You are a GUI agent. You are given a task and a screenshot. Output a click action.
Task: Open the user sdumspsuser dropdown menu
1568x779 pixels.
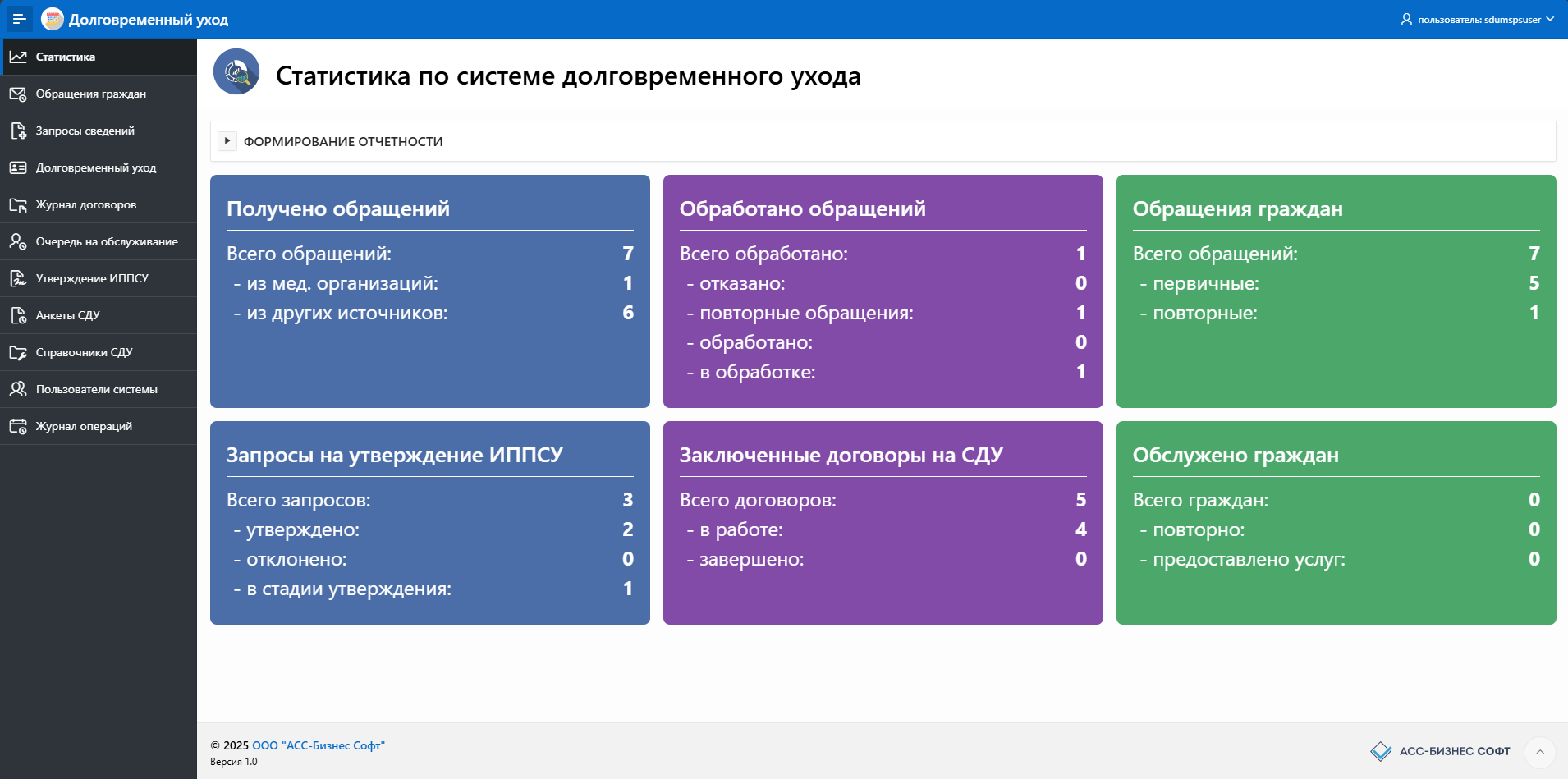(x=1477, y=19)
